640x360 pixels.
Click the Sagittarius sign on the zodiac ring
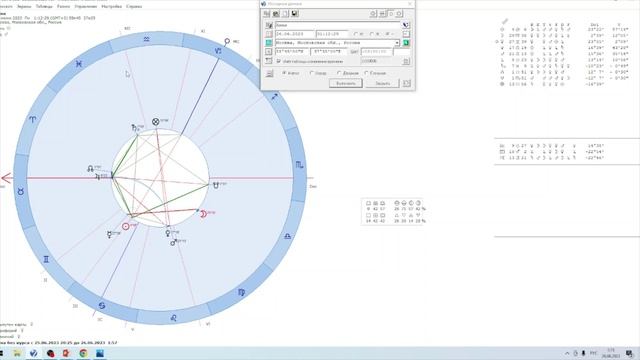pyautogui.click(x=274, y=97)
